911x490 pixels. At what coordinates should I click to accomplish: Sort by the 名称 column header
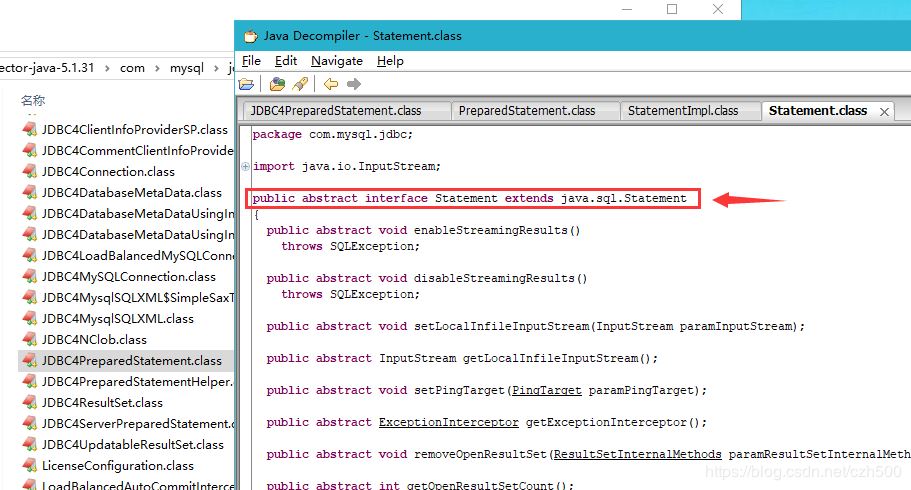(x=33, y=101)
